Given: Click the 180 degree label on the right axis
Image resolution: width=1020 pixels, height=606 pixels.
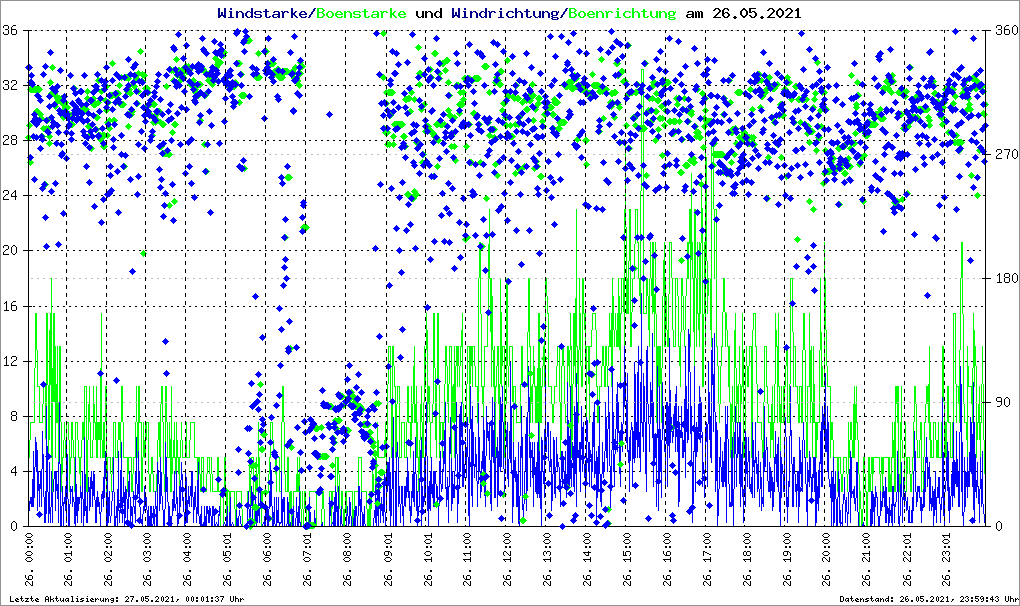Looking at the screenshot, I should point(1004,279).
